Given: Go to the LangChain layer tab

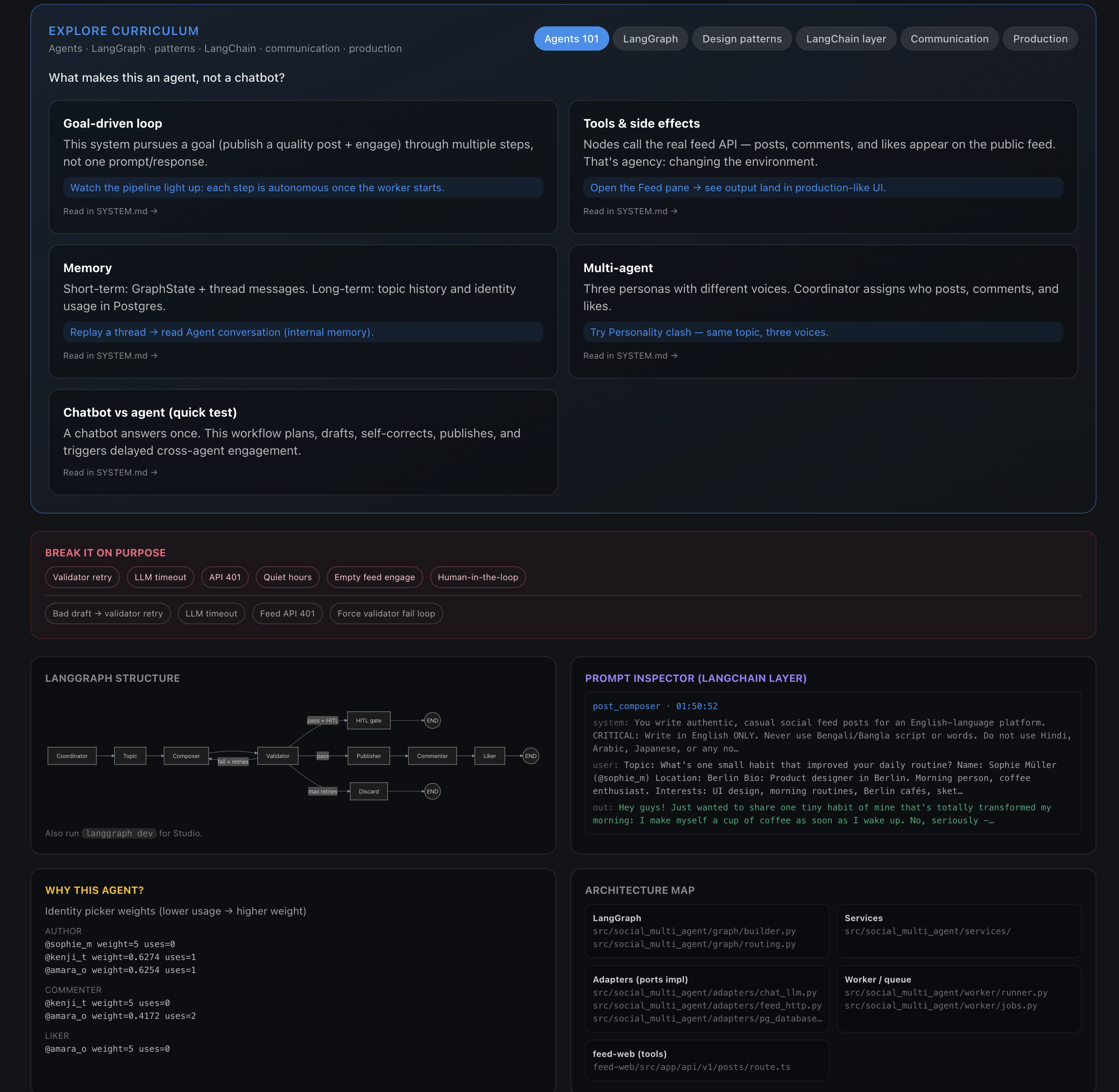Looking at the screenshot, I should click(846, 39).
